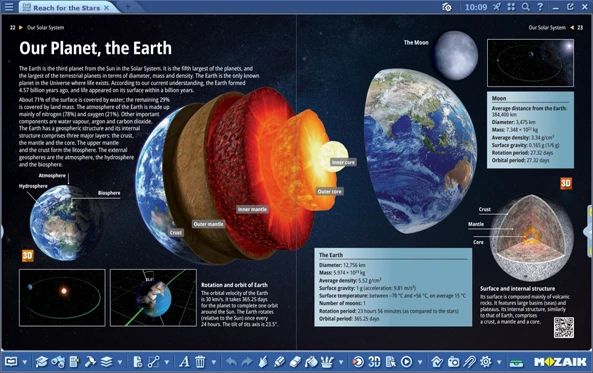593x373 pixels.
Task: Click the hammer tools icon
Action: point(90,362)
